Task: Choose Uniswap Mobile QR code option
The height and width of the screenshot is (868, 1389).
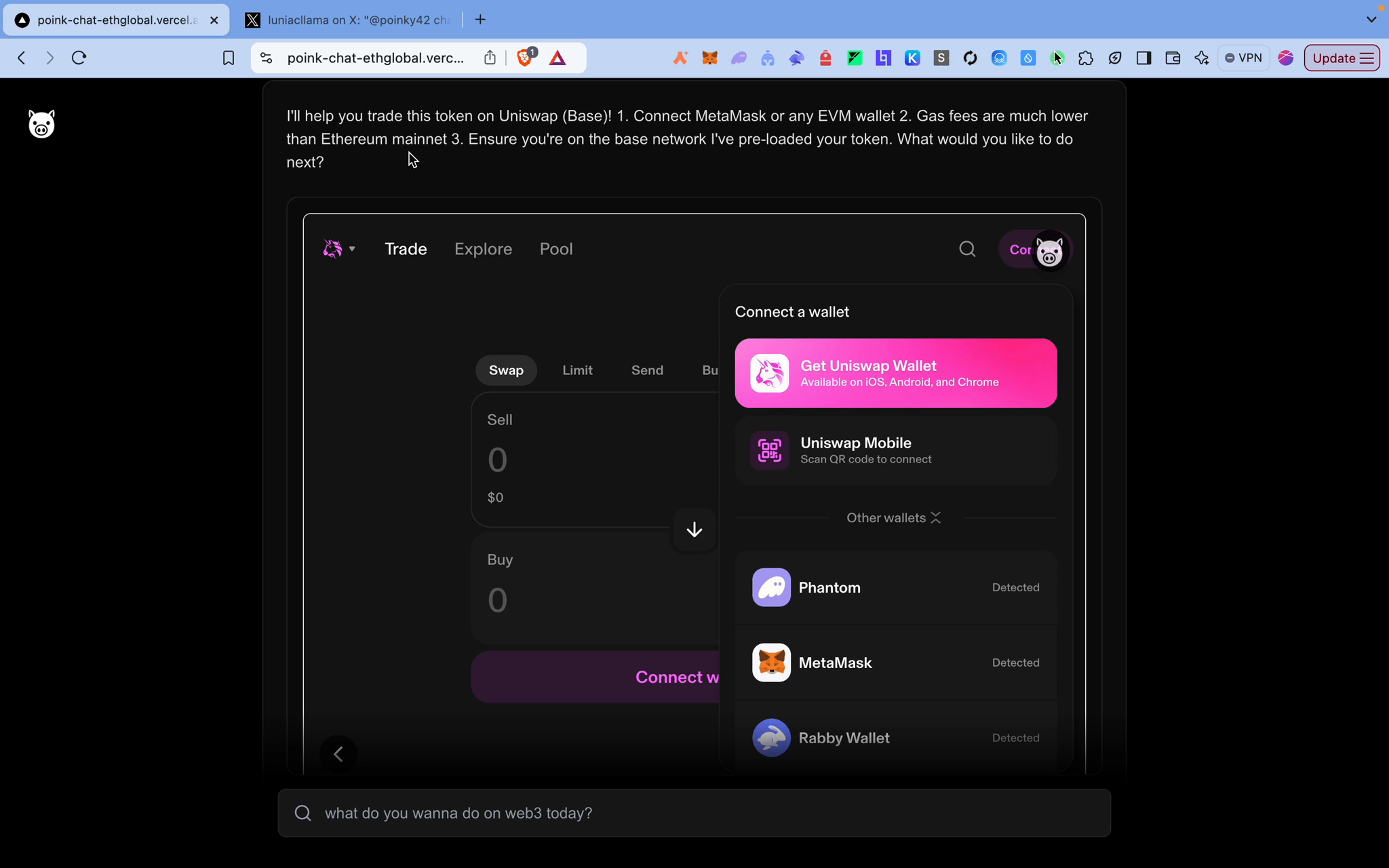Action: pyautogui.click(x=895, y=450)
